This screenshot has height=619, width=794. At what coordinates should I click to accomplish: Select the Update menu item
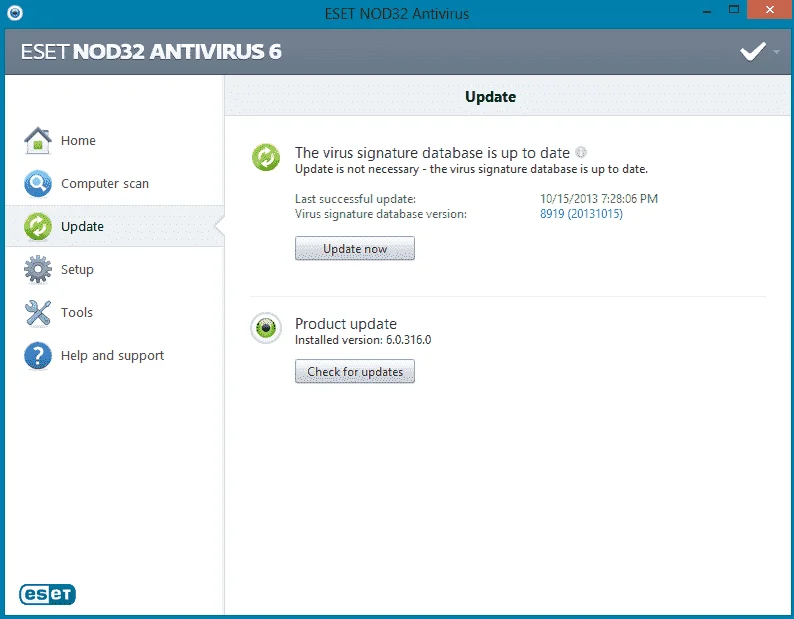point(114,226)
